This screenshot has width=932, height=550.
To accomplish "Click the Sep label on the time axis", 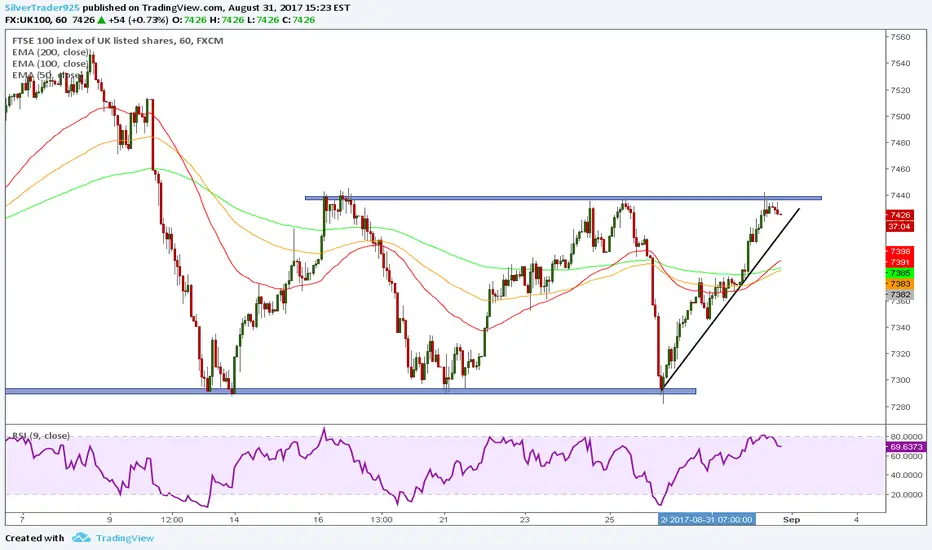I will click(791, 520).
